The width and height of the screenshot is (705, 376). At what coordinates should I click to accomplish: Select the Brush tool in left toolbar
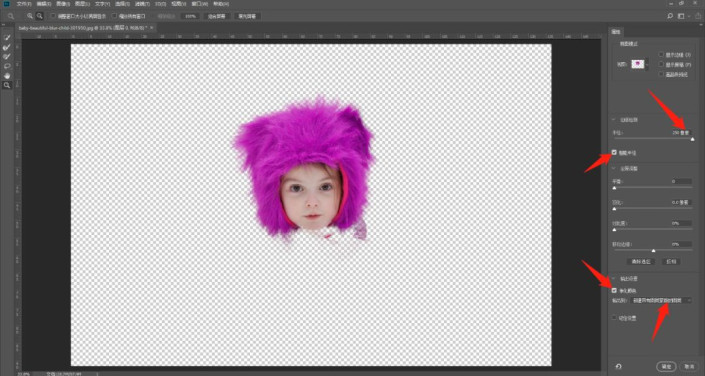(x=7, y=56)
